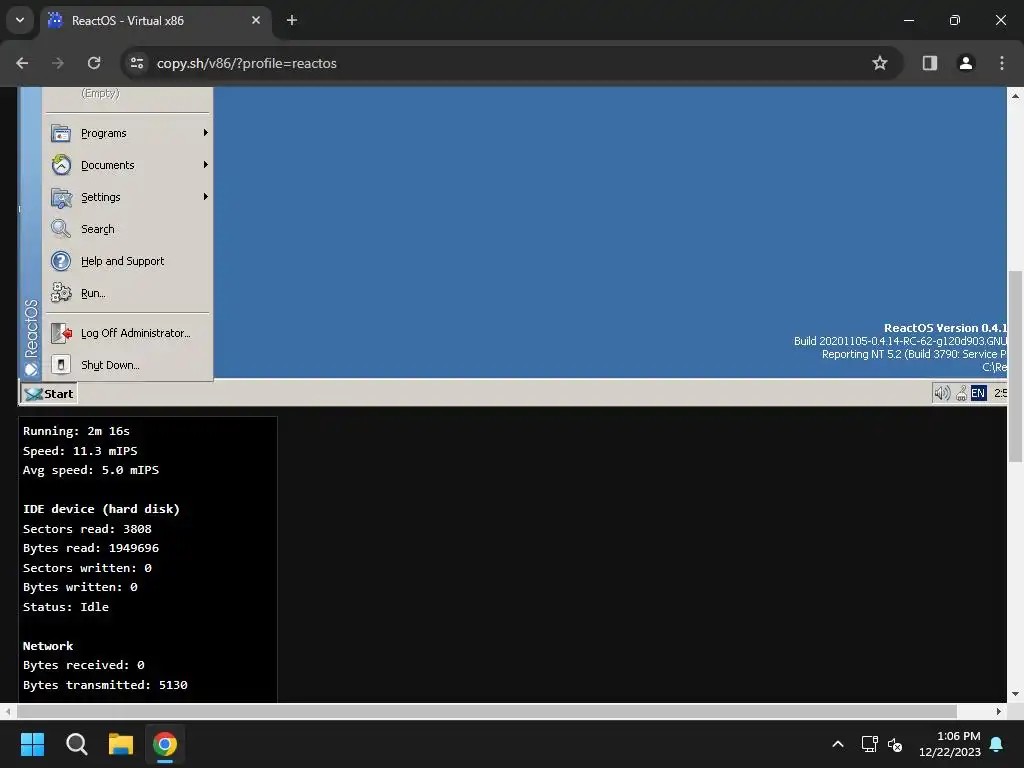
Task: Open the tab search dropdown
Action: tap(20, 20)
